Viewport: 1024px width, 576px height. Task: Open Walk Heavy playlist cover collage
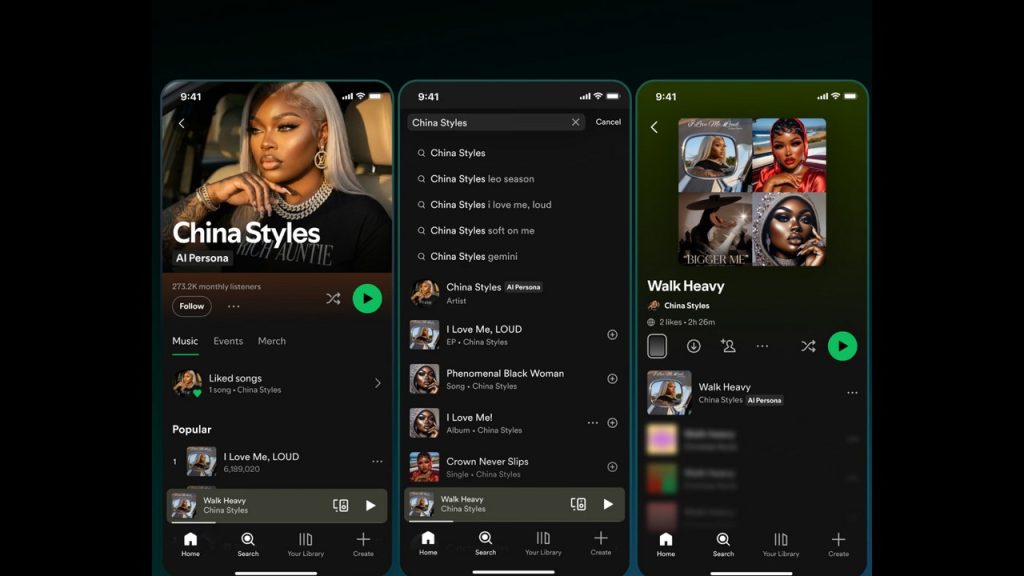(752, 192)
